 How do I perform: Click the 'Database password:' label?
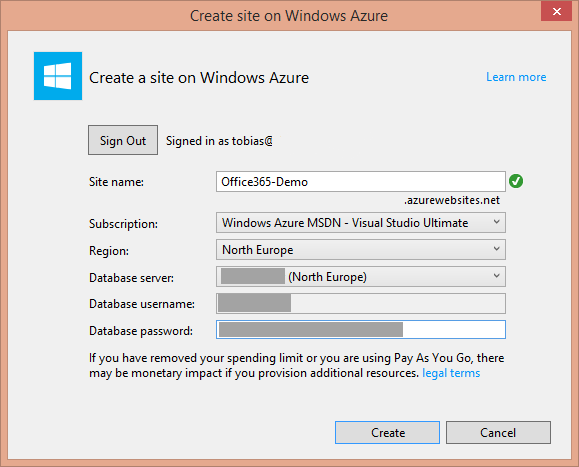(141, 331)
